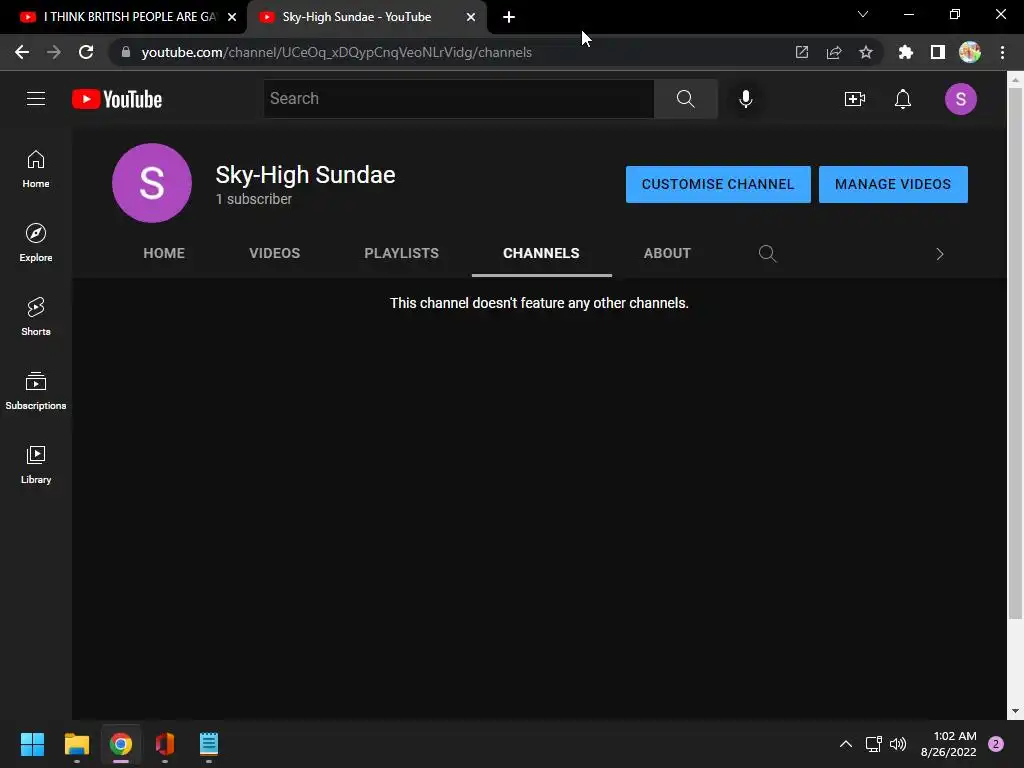1024x768 pixels.
Task: Open the YouTube hamburger guide menu
Action: [x=36, y=99]
